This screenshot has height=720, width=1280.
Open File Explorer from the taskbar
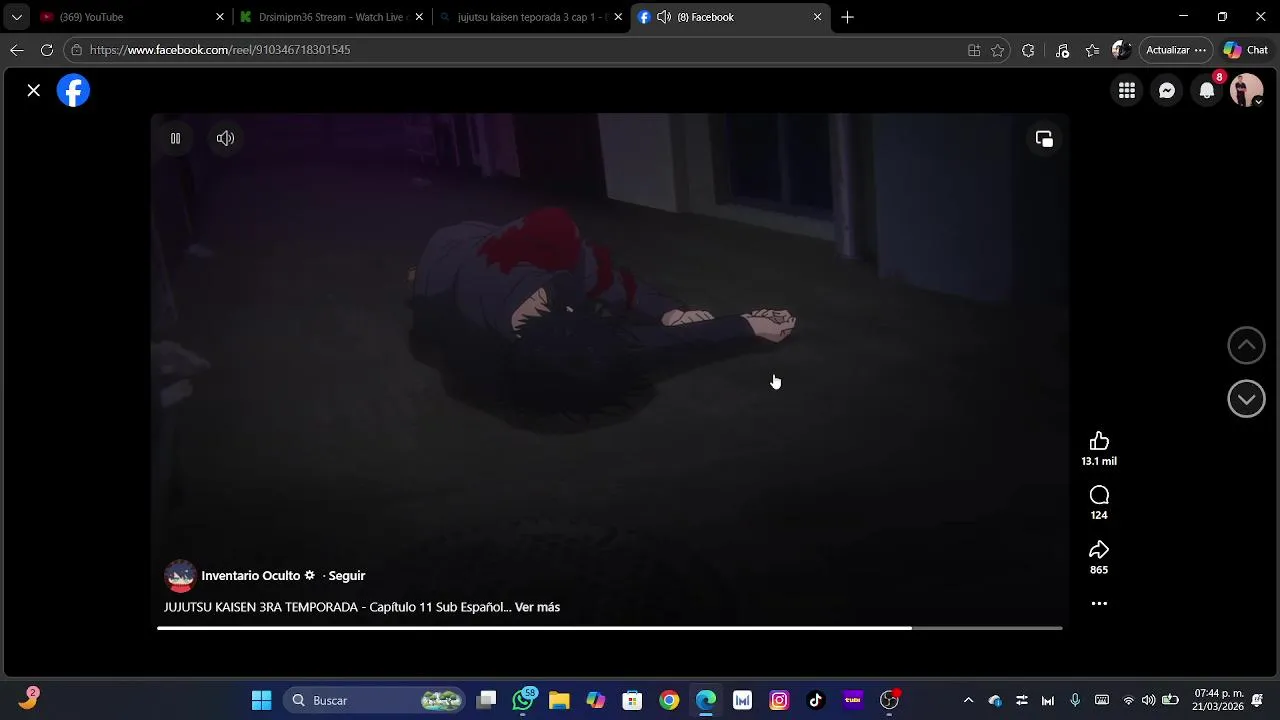click(559, 700)
